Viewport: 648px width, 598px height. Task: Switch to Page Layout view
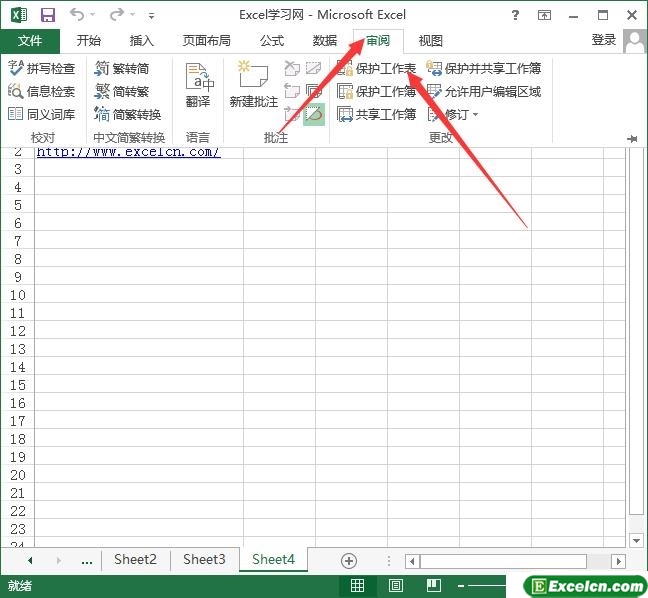click(x=395, y=586)
